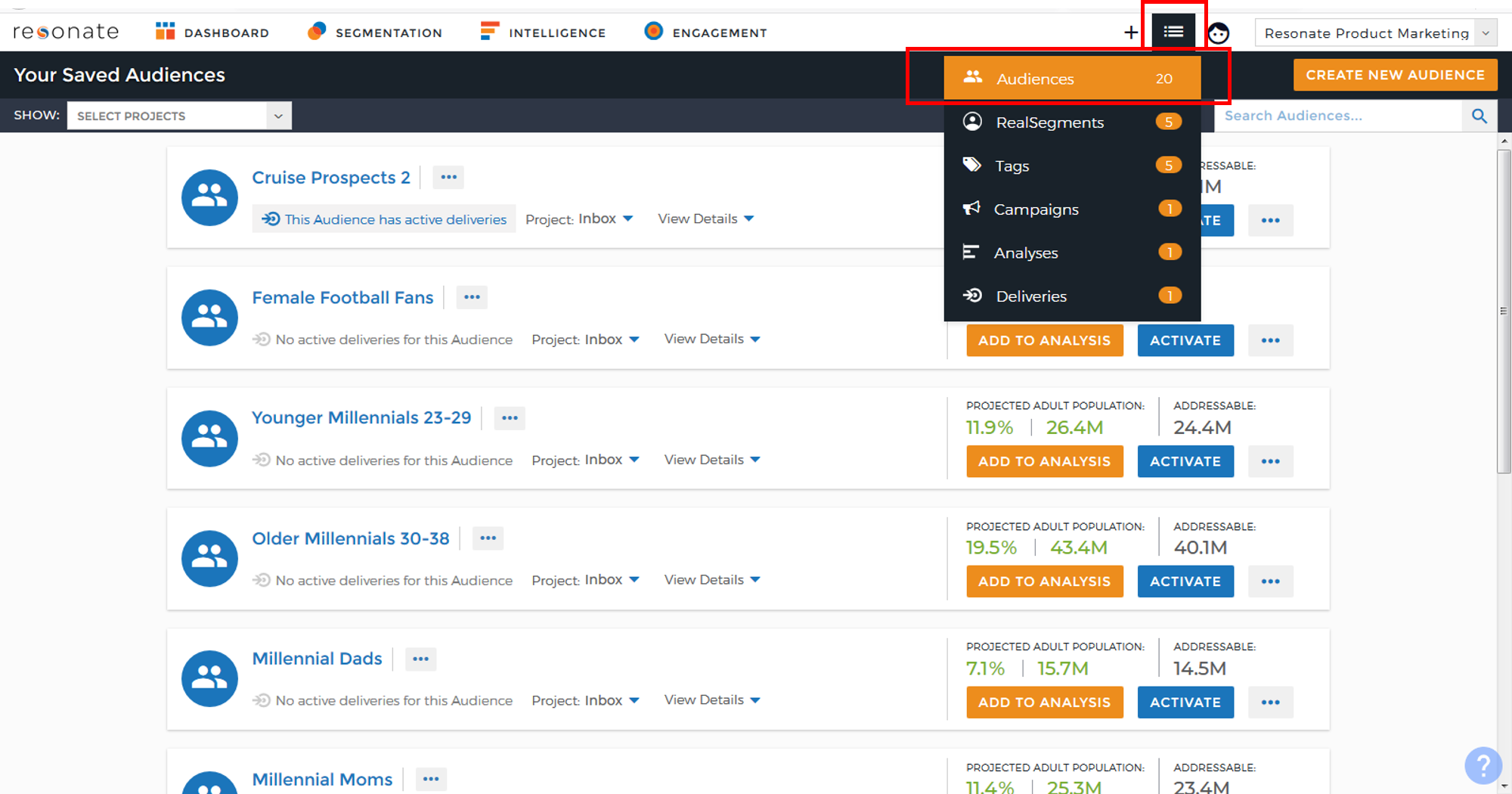Click the plus icon in top bar
1512x794 pixels.
point(1130,33)
